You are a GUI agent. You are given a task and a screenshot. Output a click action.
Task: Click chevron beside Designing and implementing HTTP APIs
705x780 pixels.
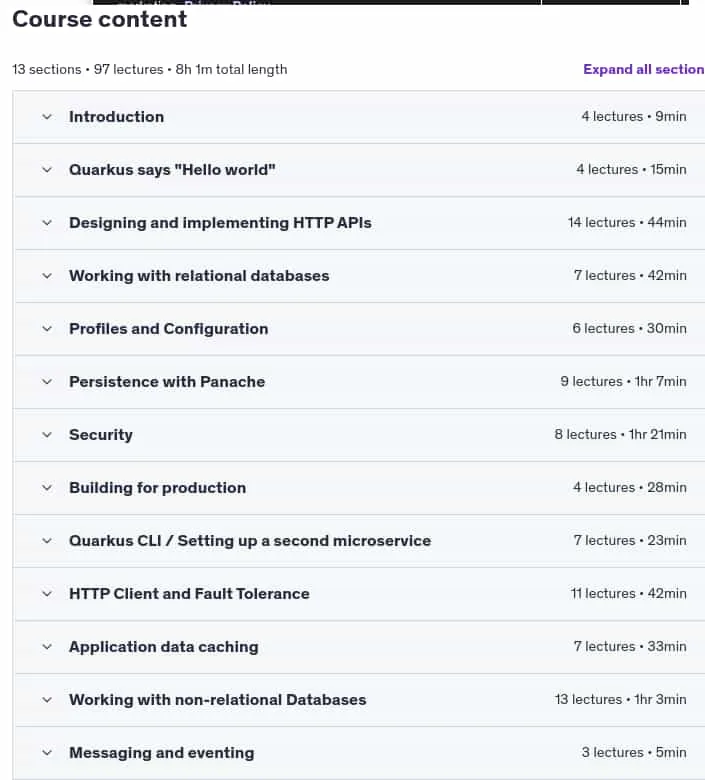(x=47, y=223)
